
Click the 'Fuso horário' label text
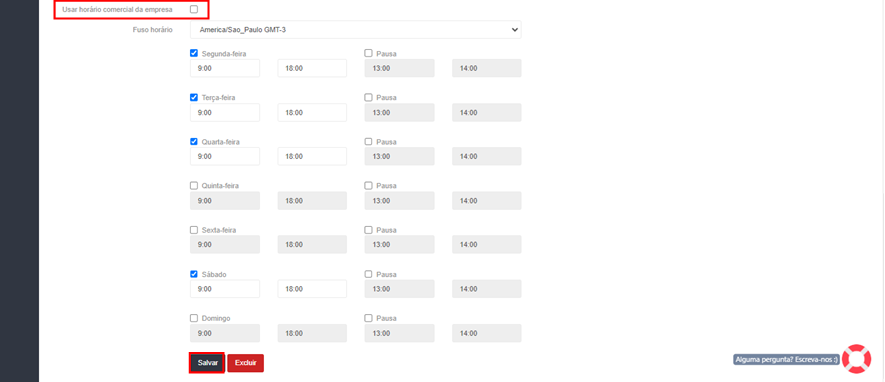coord(152,29)
